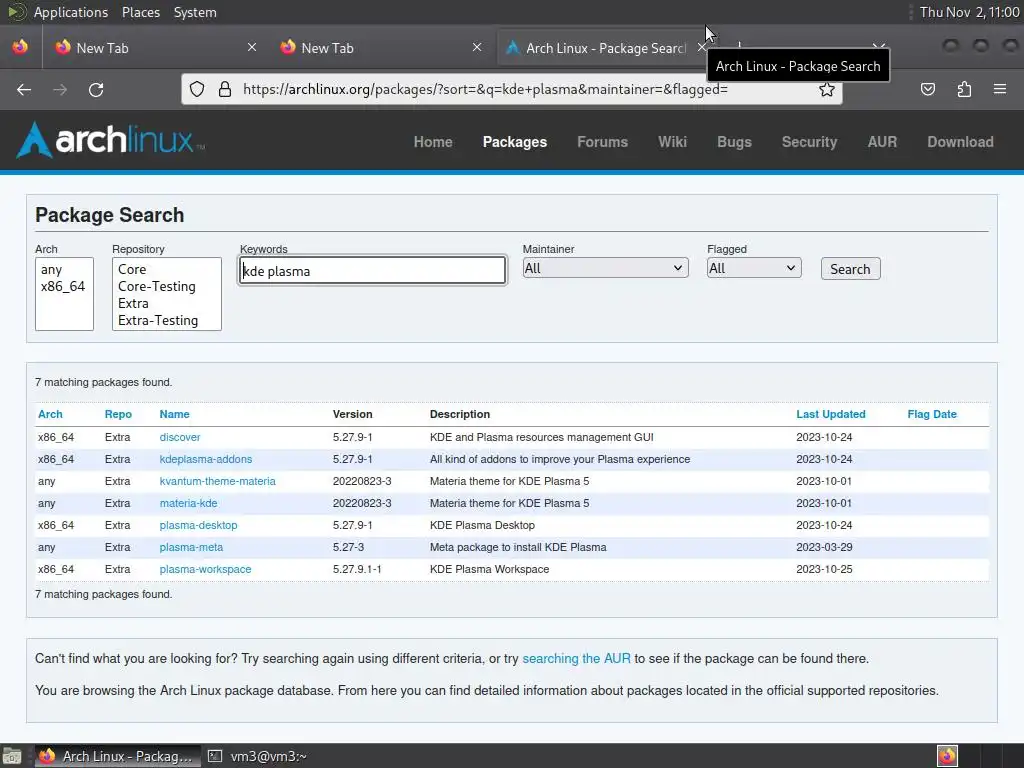Click the URL address bar
The width and height of the screenshot is (1024, 768).
(511, 89)
